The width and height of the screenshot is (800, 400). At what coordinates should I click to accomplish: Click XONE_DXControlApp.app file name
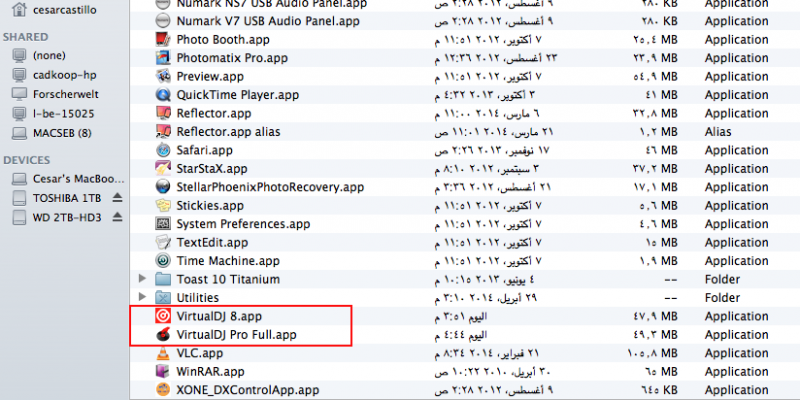[x=247, y=390]
